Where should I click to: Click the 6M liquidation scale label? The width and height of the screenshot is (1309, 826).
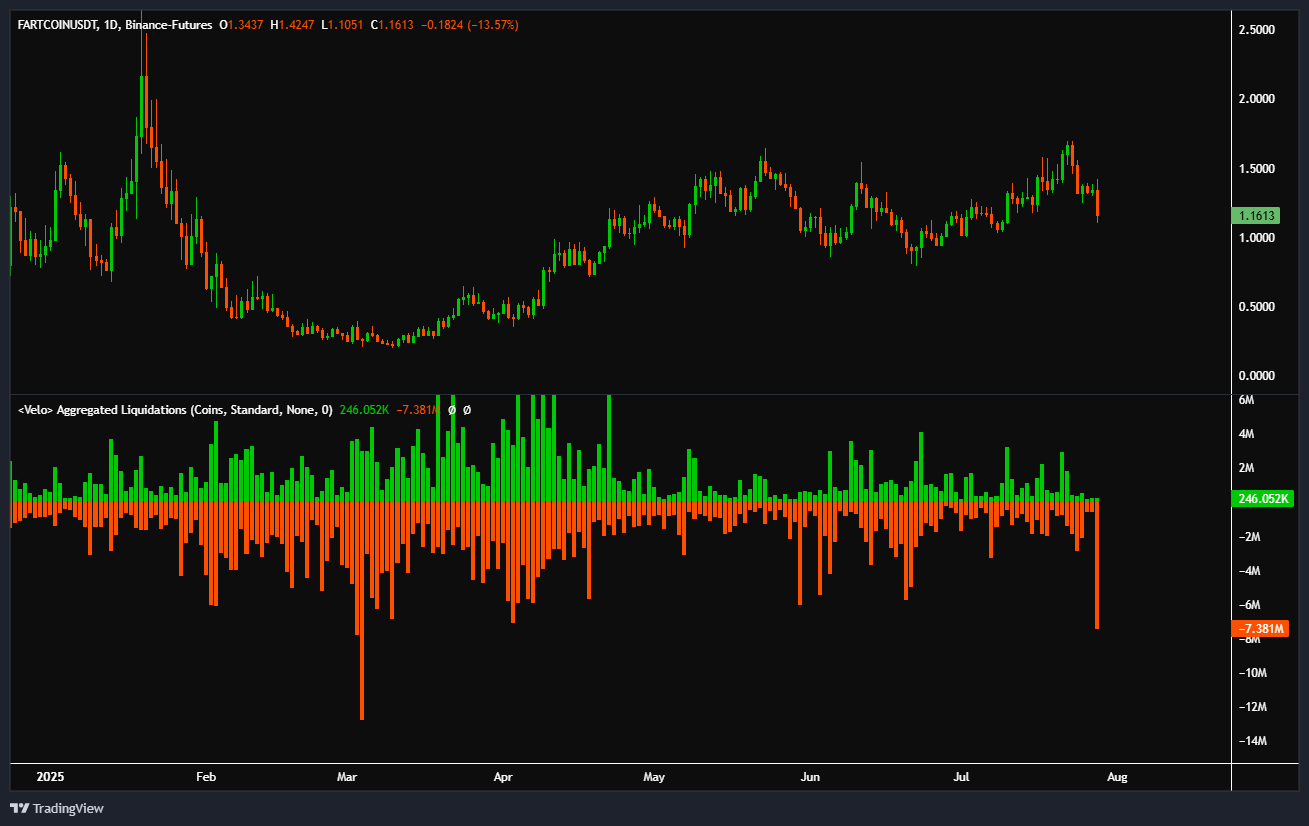click(1246, 400)
